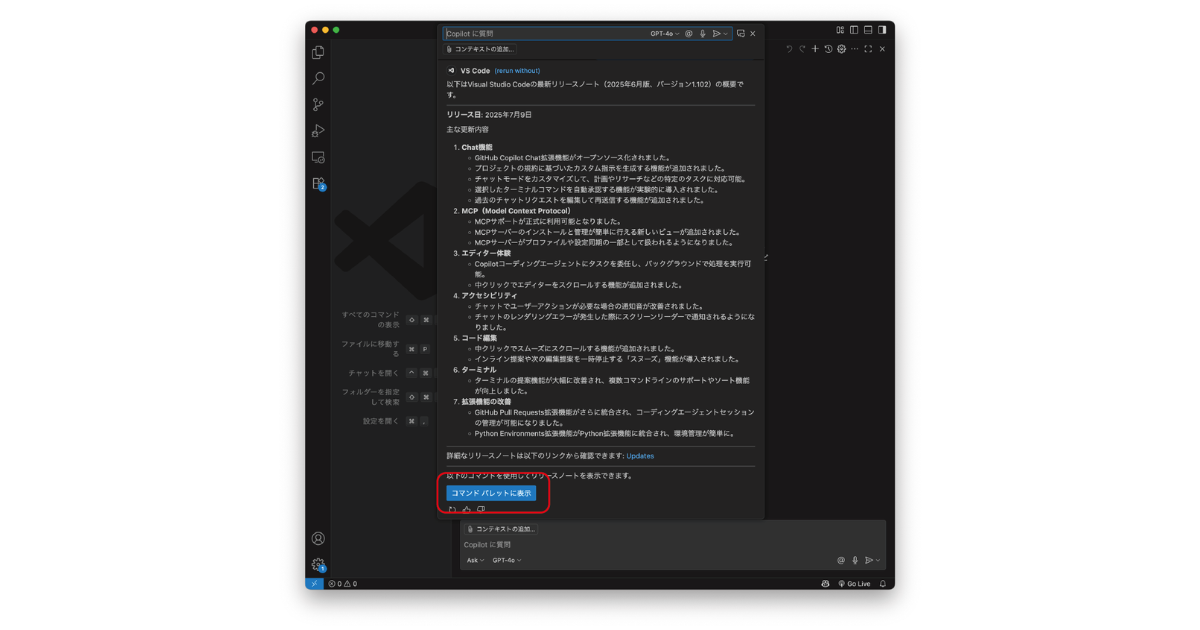Show errors and warnings count in status bar

(x=343, y=584)
